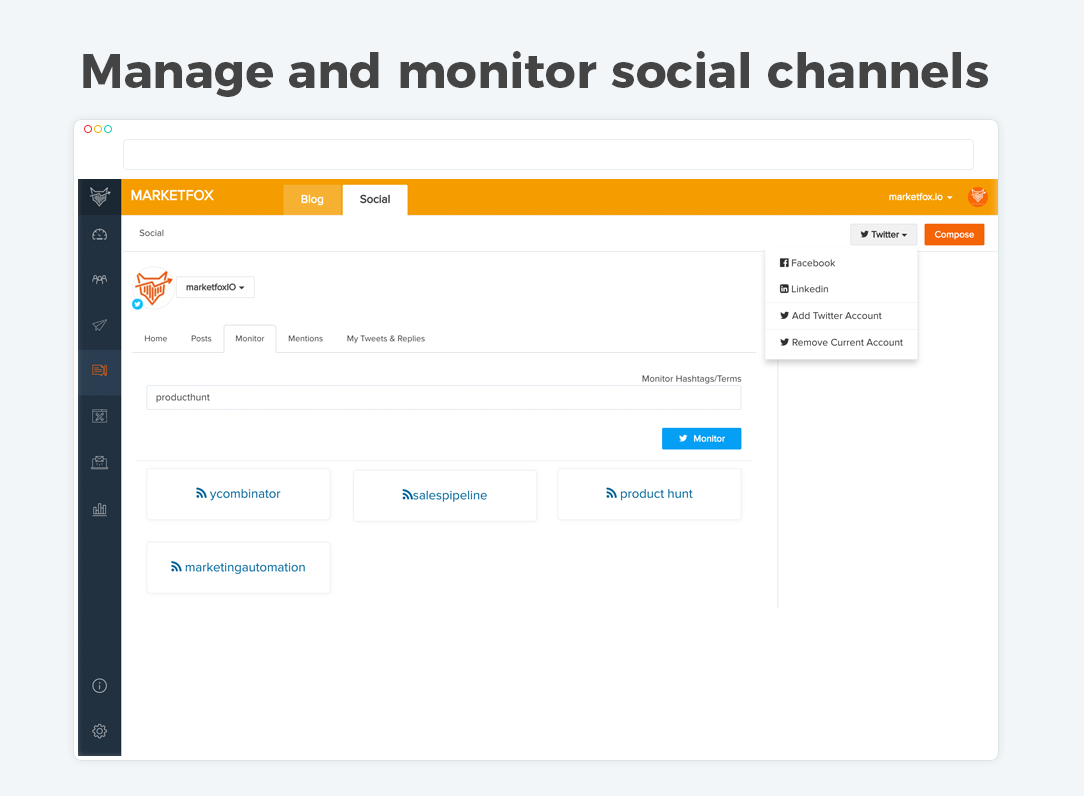Screen dimensions: 1084x796
Task: Switch to the Social tab
Action: [375, 199]
